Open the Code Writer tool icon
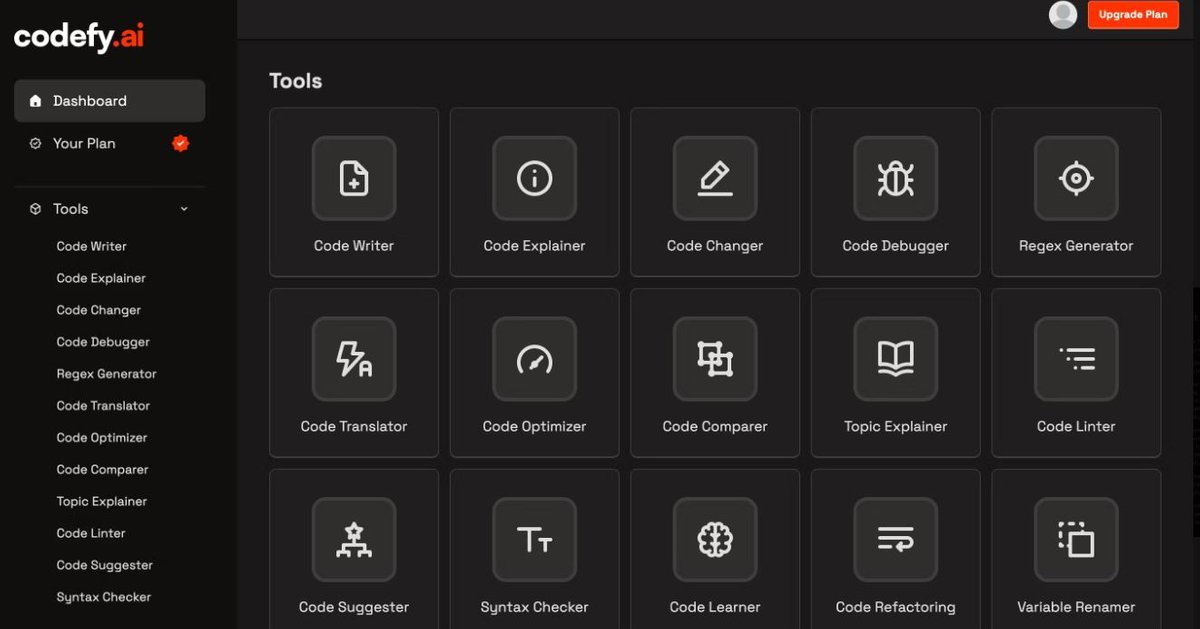 (354, 179)
